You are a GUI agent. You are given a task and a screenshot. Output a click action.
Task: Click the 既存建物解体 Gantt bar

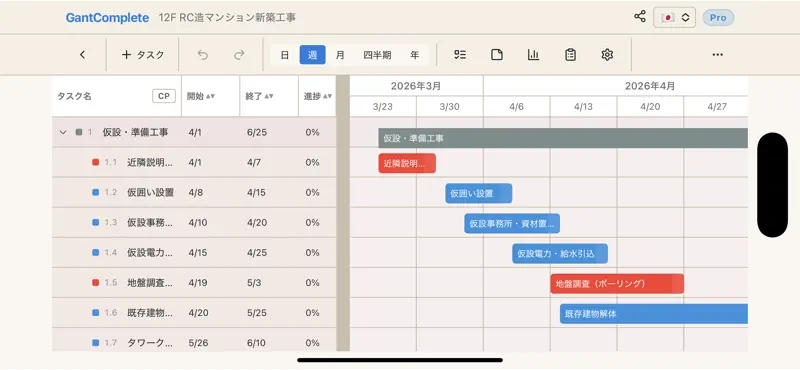[x=654, y=314]
